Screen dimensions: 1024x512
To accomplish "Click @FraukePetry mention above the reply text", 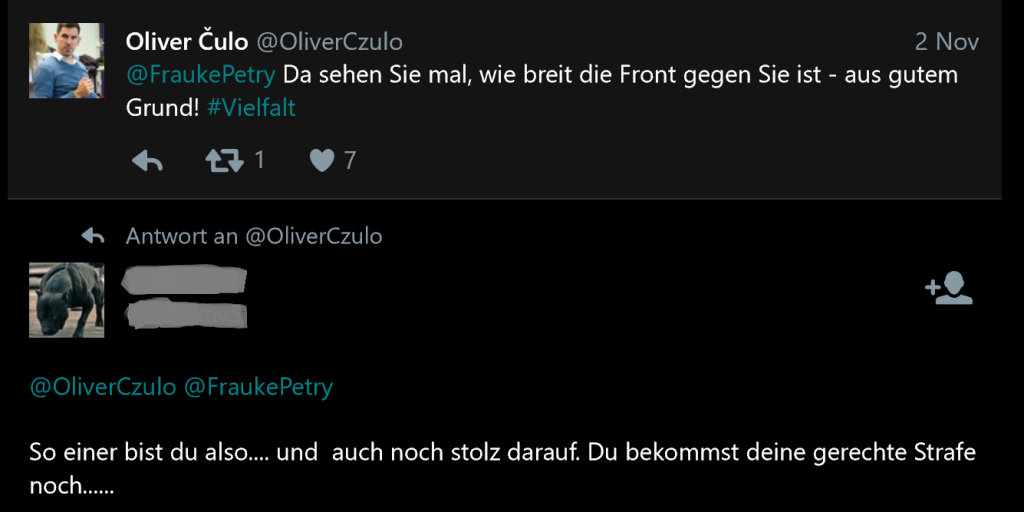I will (x=258, y=387).
